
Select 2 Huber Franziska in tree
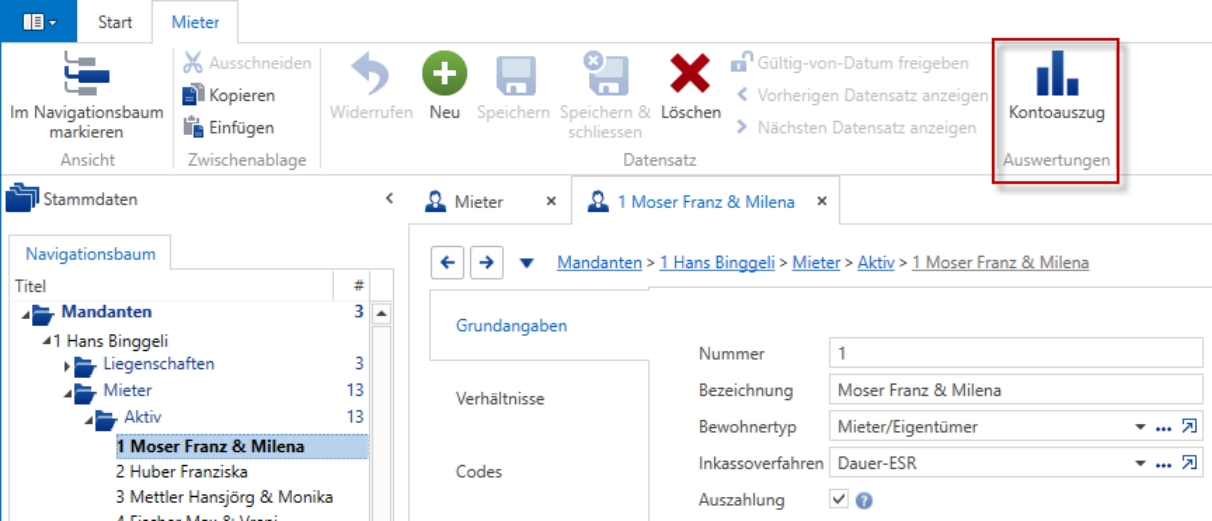tap(181, 471)
